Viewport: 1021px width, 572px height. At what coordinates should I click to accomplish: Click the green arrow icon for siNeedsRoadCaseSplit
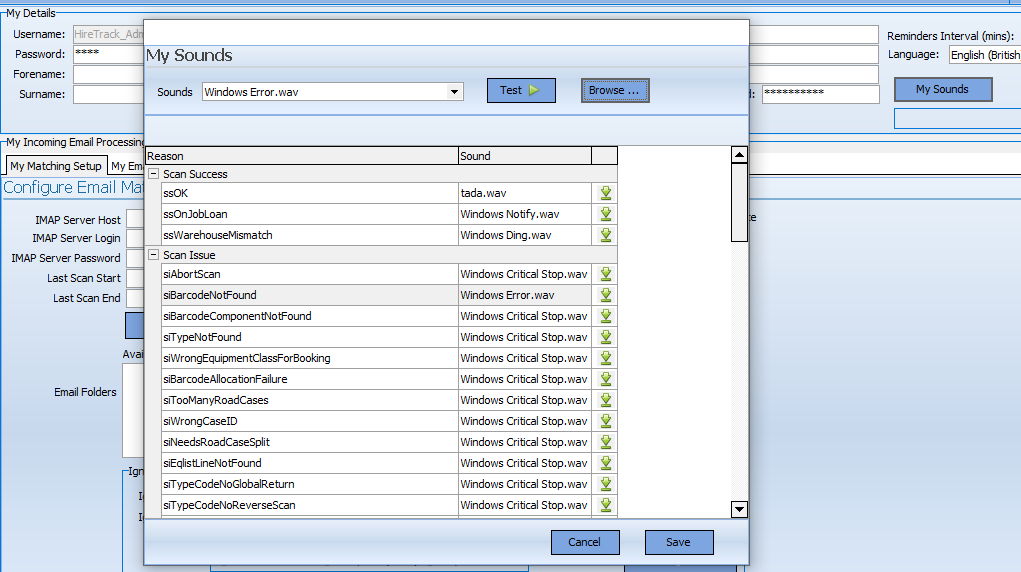click(x=605, y=442)
